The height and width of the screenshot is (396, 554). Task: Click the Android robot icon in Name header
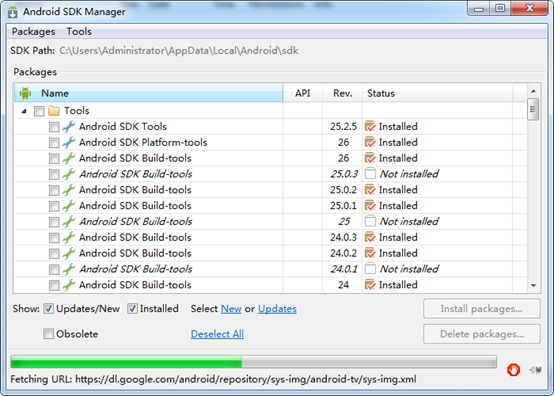pos(25,93)
